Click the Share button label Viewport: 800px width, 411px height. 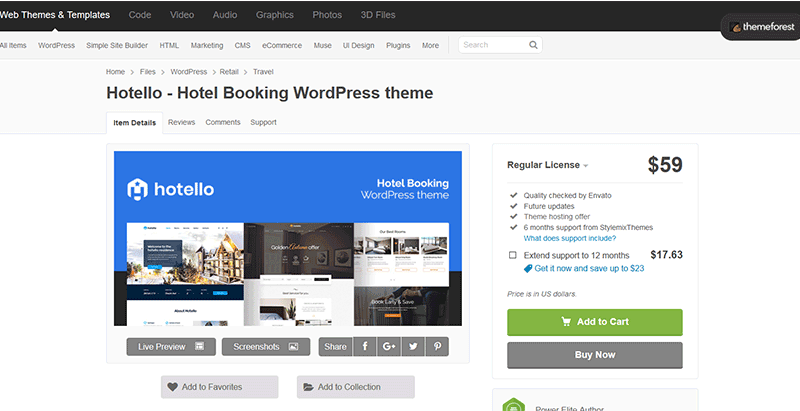pos(335,347)
